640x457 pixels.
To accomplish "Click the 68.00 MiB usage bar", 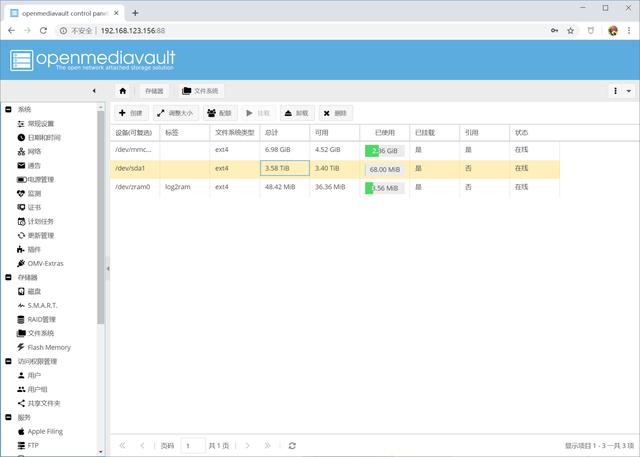I will 384,169.
